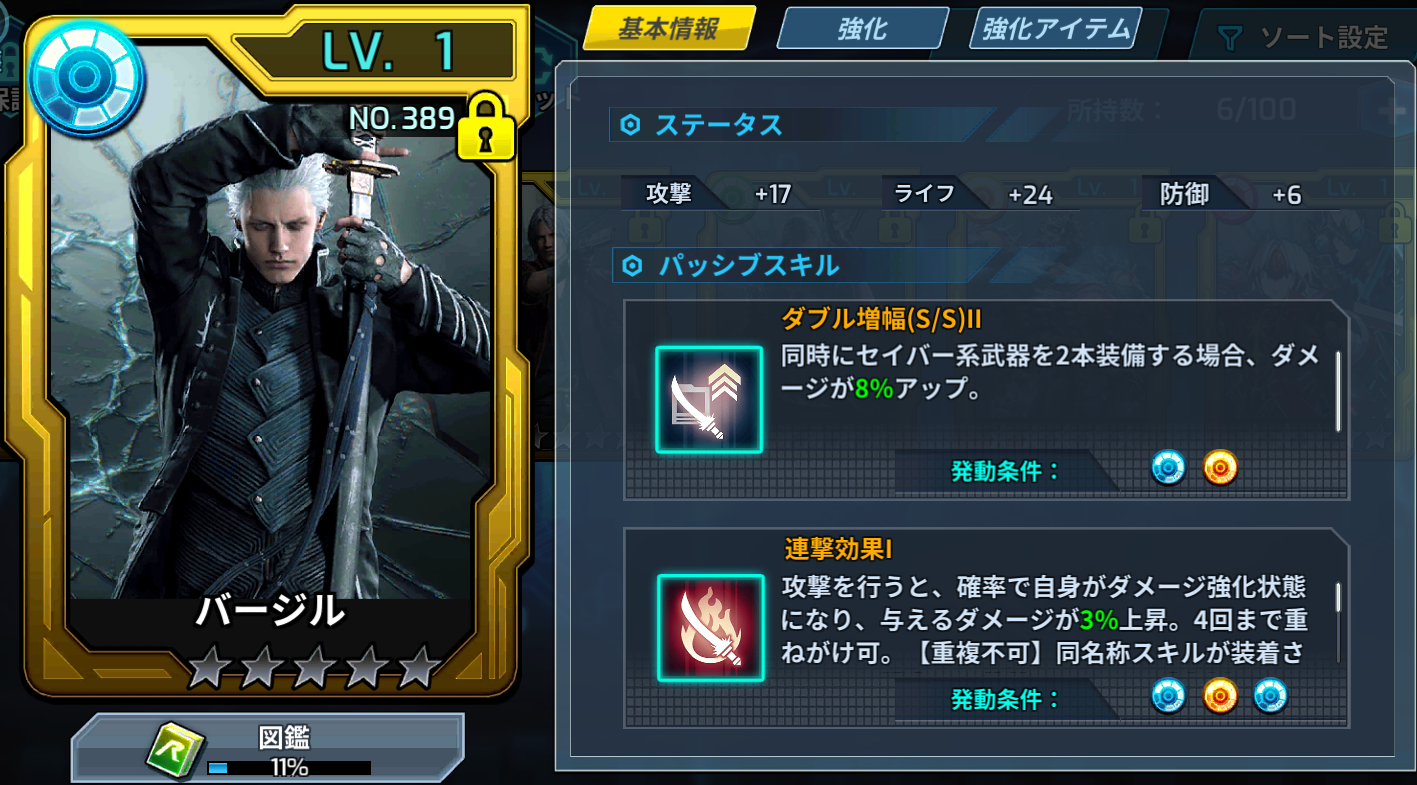Image resolution: width=1417 pixels, height=785 pixels.
Task: Click the orange orb in ダブル増幅 conditions
Action: coord(1220,467)
